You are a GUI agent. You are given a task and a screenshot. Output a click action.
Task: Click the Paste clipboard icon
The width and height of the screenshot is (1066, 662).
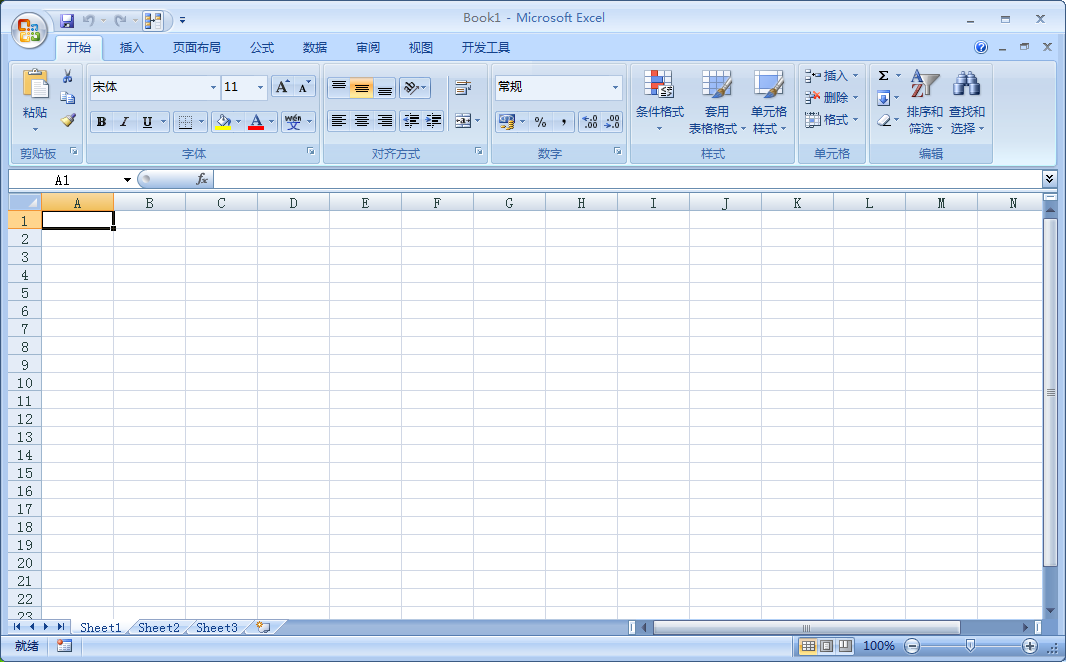(x=35, y=85)
